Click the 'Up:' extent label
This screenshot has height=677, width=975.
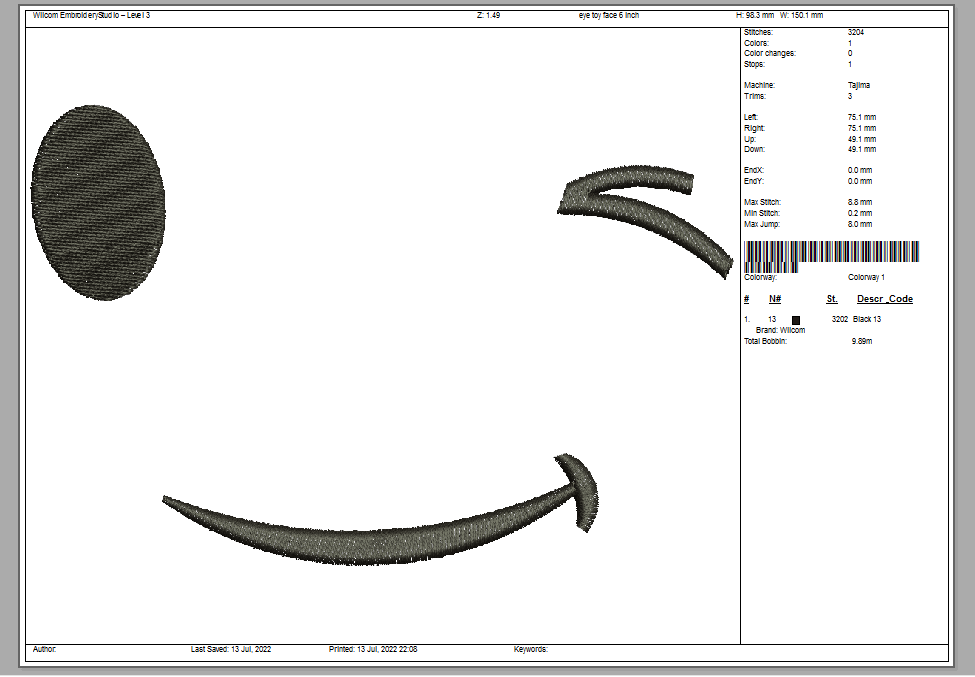click(750, 139)
